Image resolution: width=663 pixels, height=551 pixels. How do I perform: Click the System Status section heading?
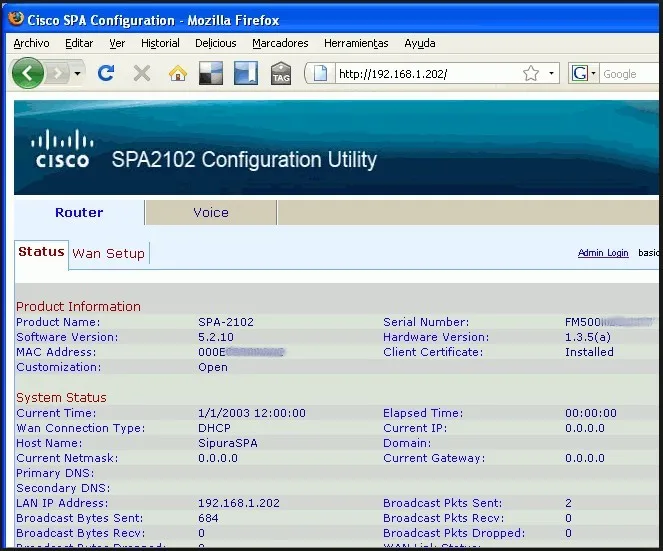pos(61,398)
